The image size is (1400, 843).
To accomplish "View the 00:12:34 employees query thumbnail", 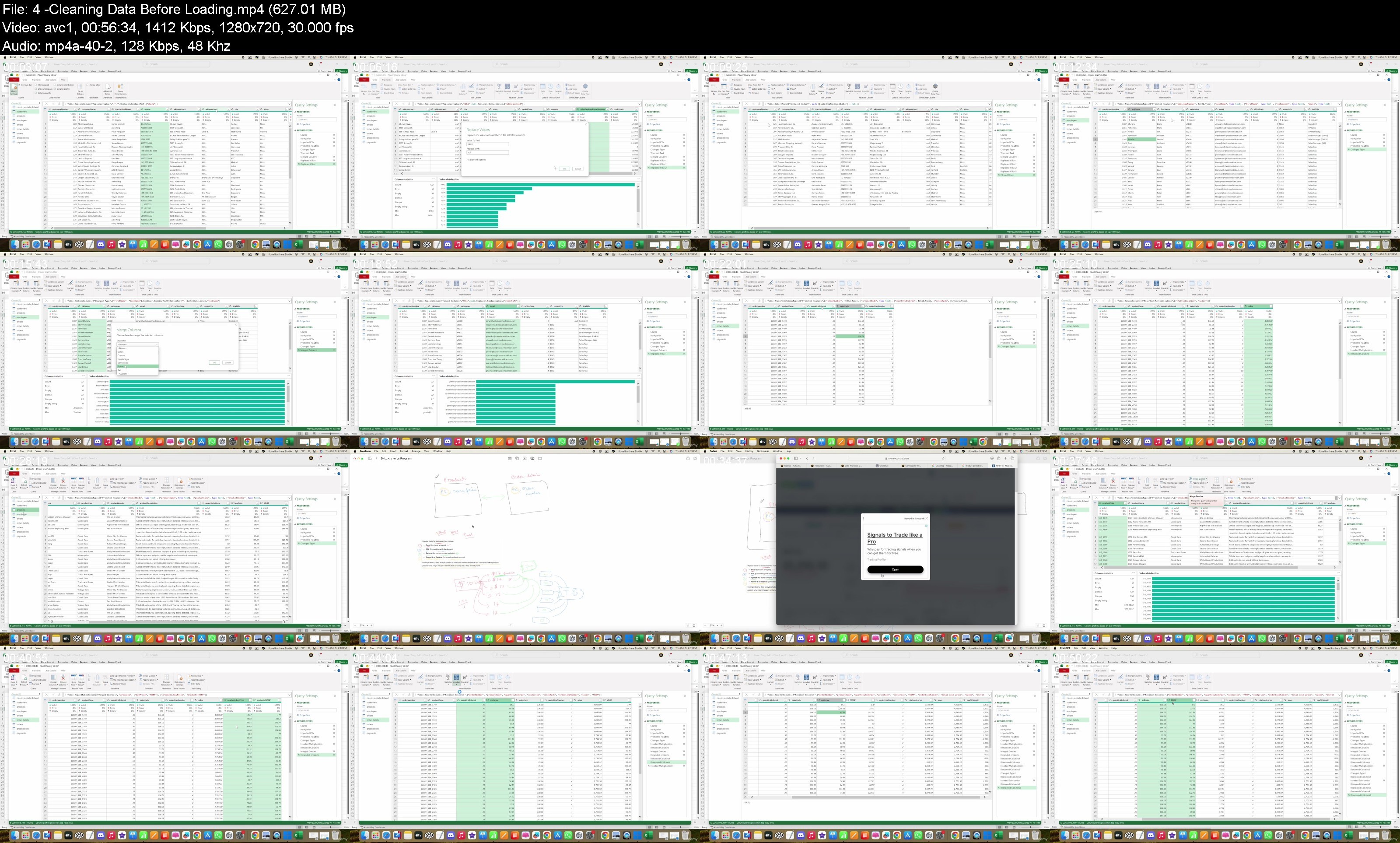I will (x=1225, y=153).
